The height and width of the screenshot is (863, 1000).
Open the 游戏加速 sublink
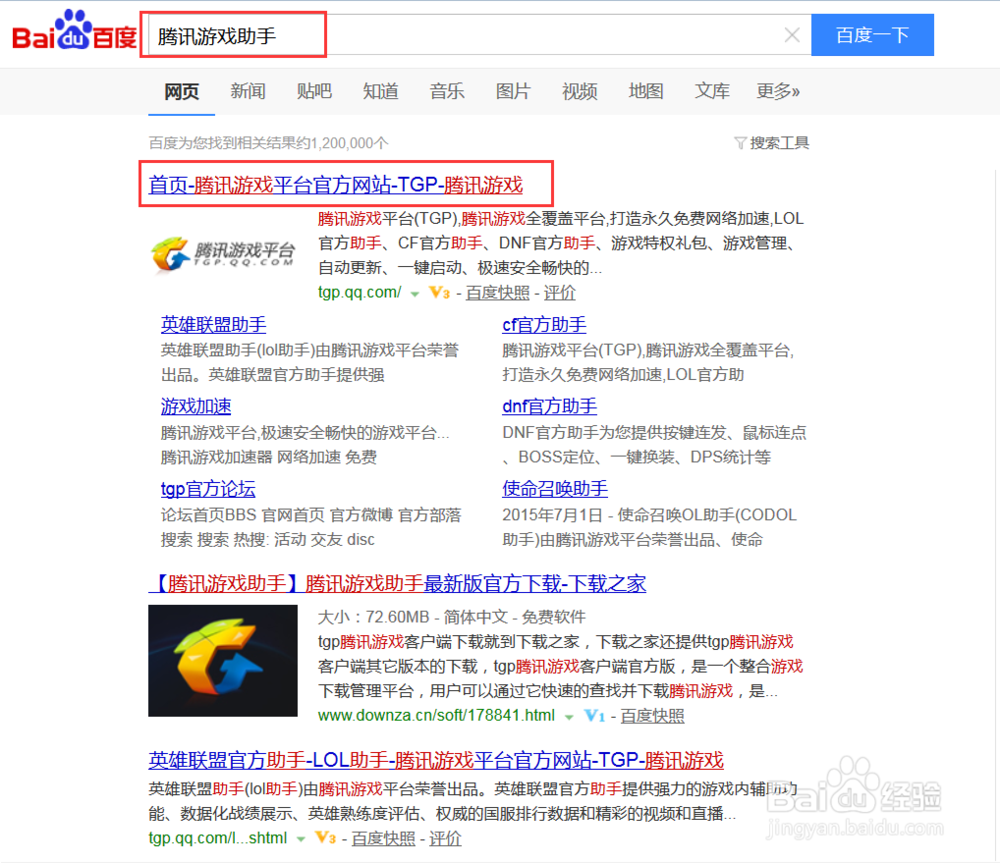(196, 406)
